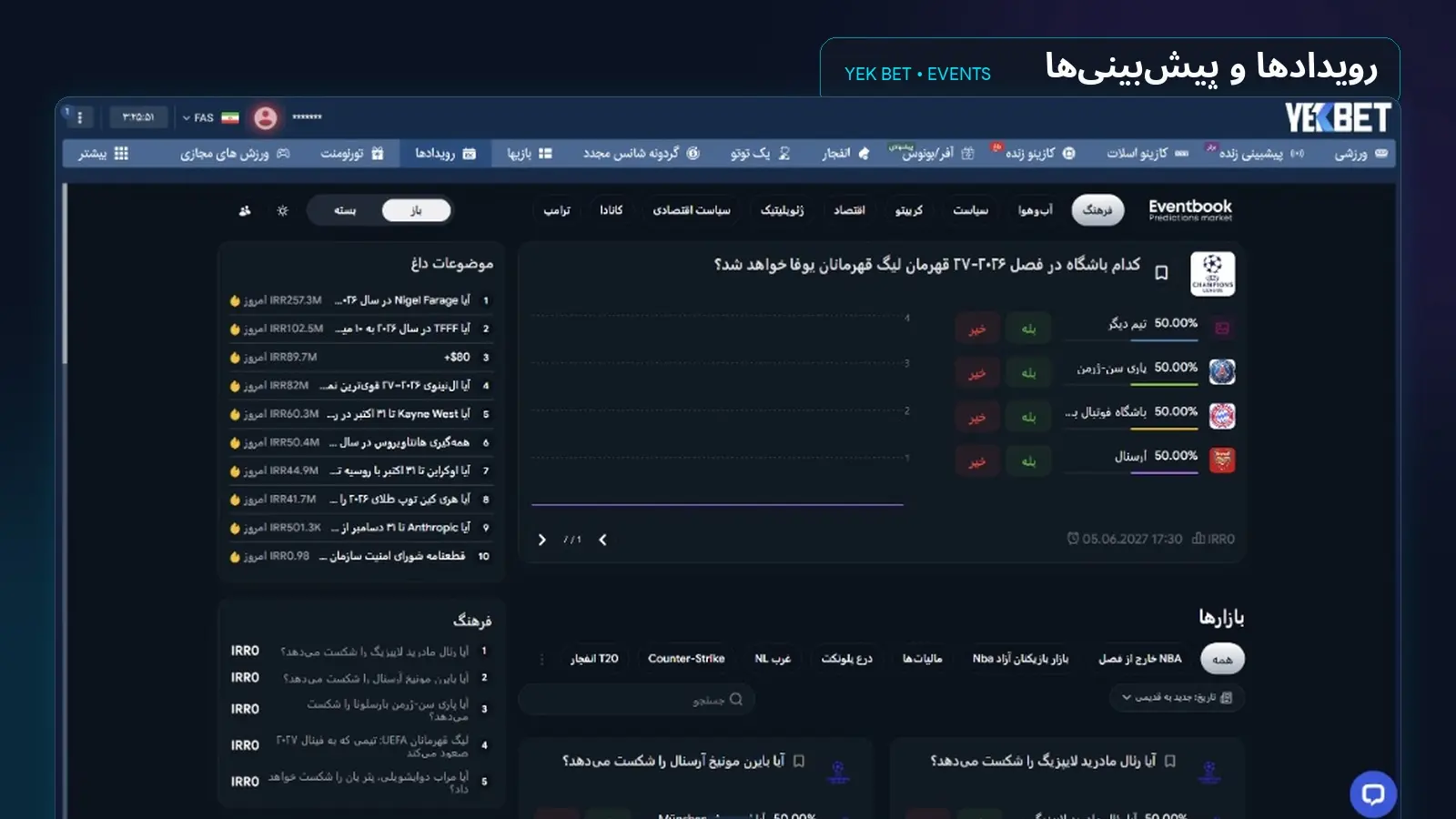The height and width of the screenshot is (819, 1456).
Task: Bookmark the Bayern Munich vs Arsenal market
Action: [x=799, y=761]
